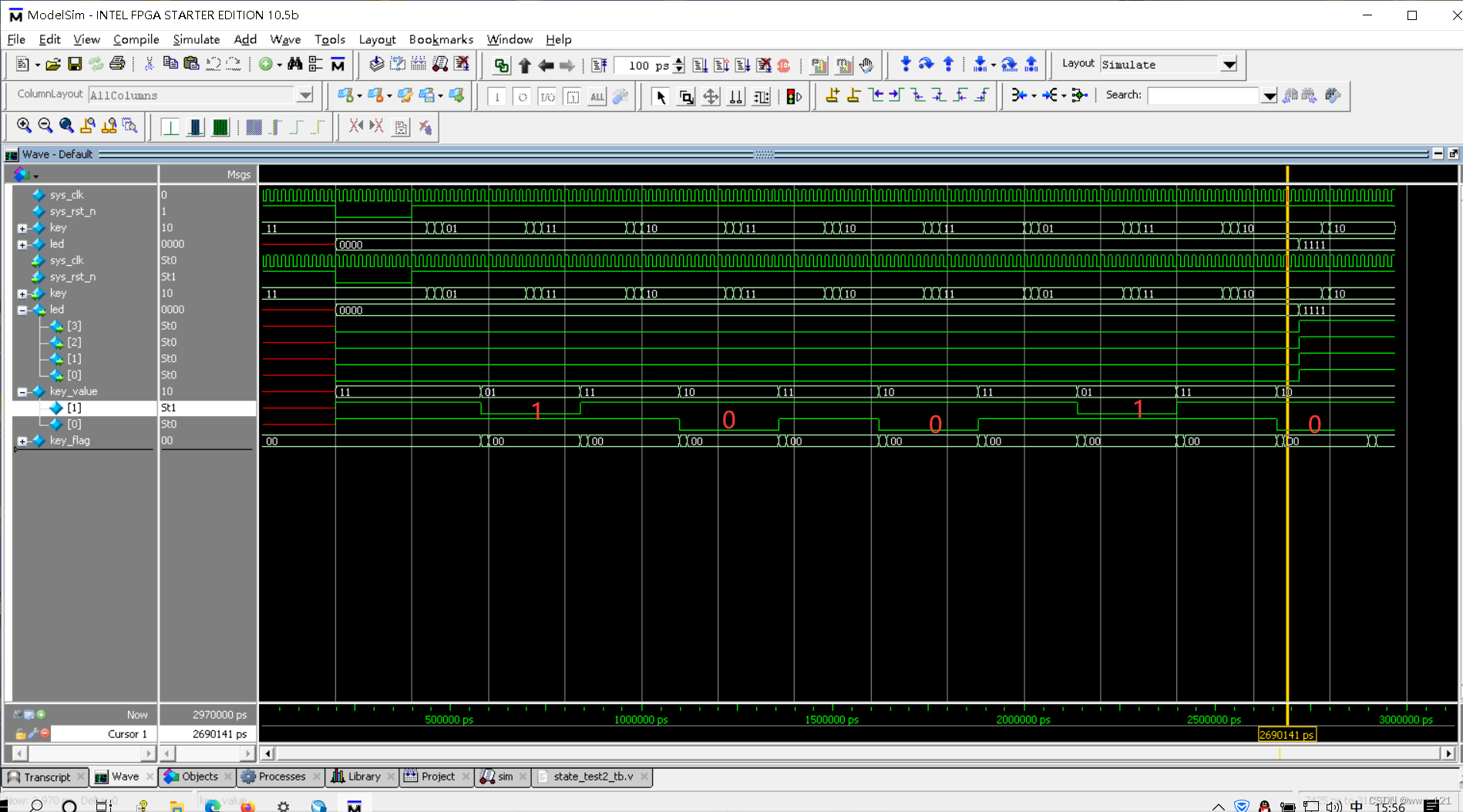Expand the key_flag signal
Image resolution: width=1463 pixels, height=812 pixels.
click(22, 441)
